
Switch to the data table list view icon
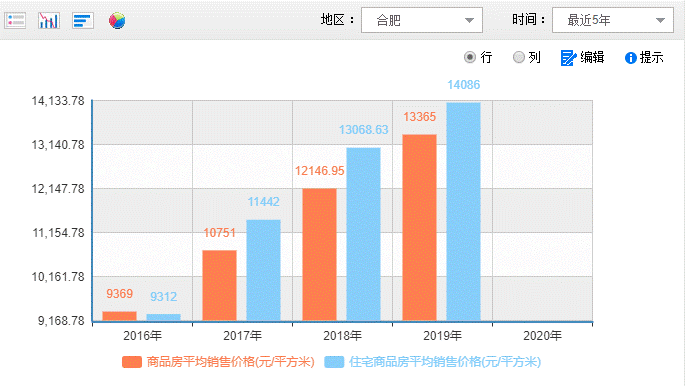click(15, 20)
